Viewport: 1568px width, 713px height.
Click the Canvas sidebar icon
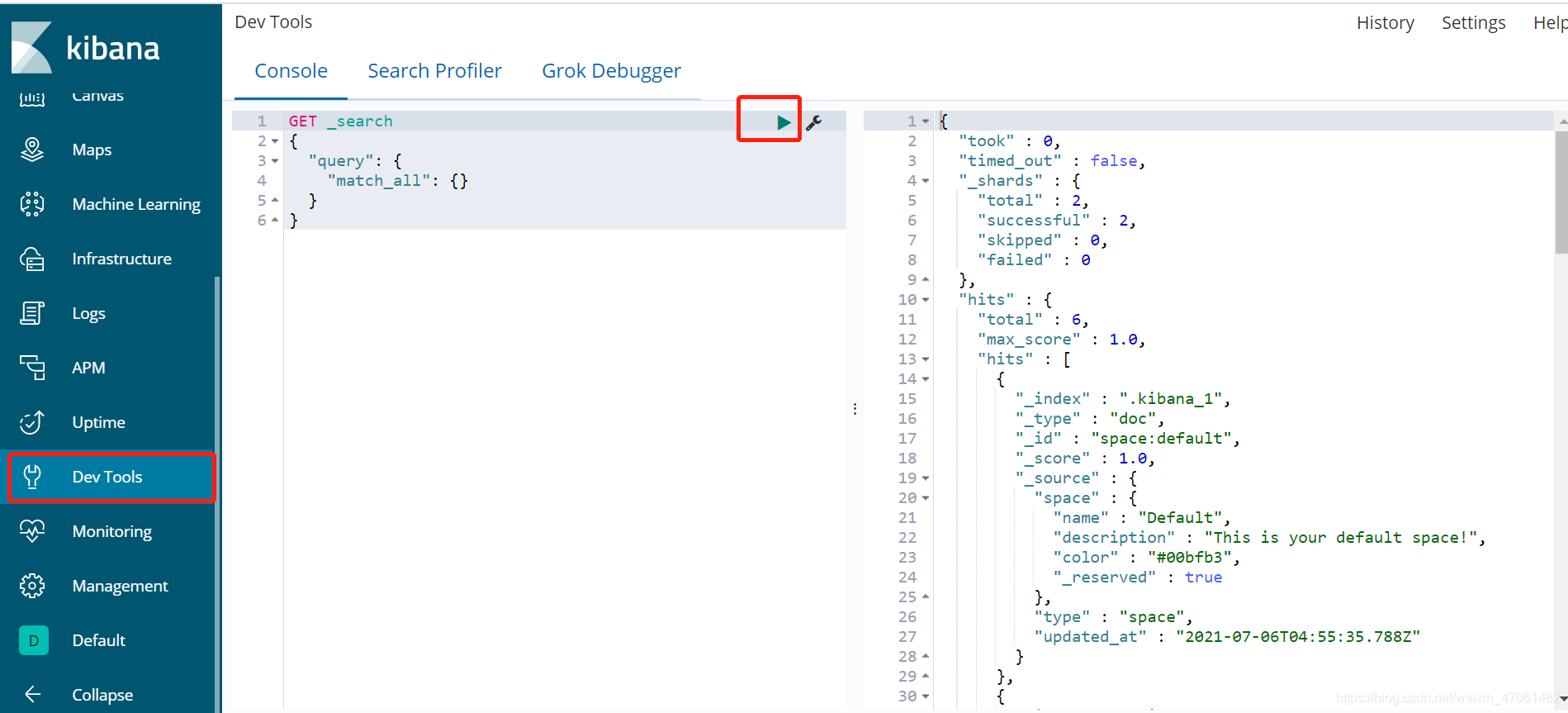coord(32,99)
